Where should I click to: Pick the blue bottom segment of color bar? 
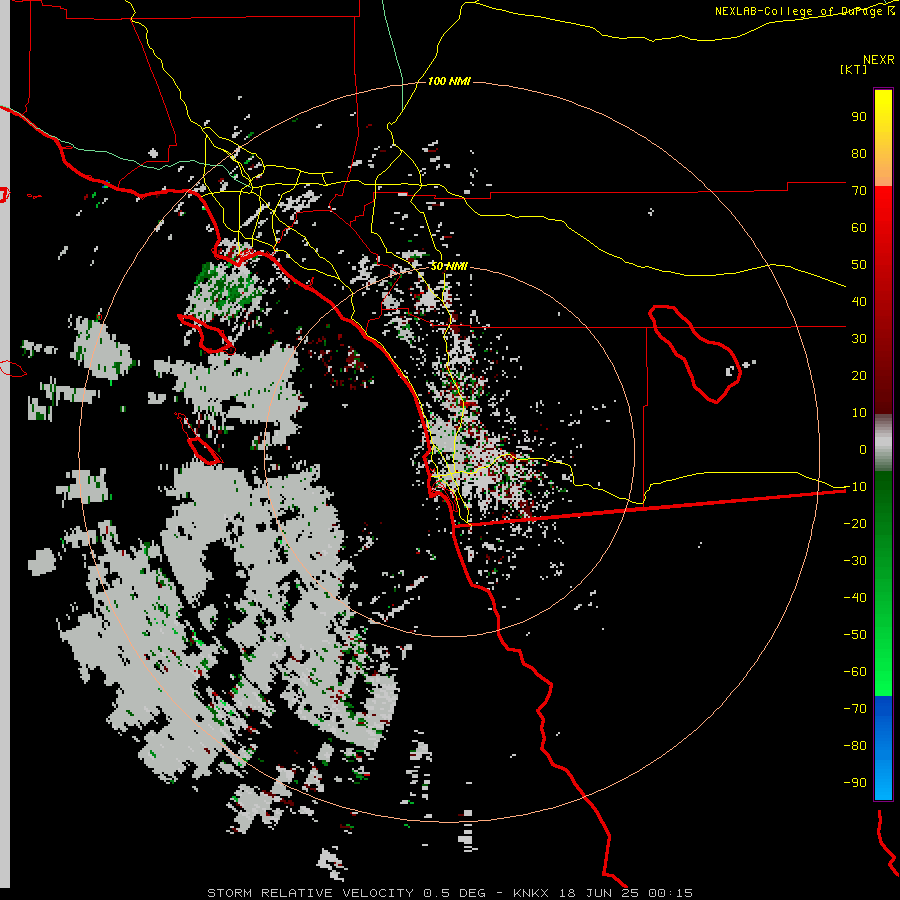pyautogui.click(x=883, y=748)
